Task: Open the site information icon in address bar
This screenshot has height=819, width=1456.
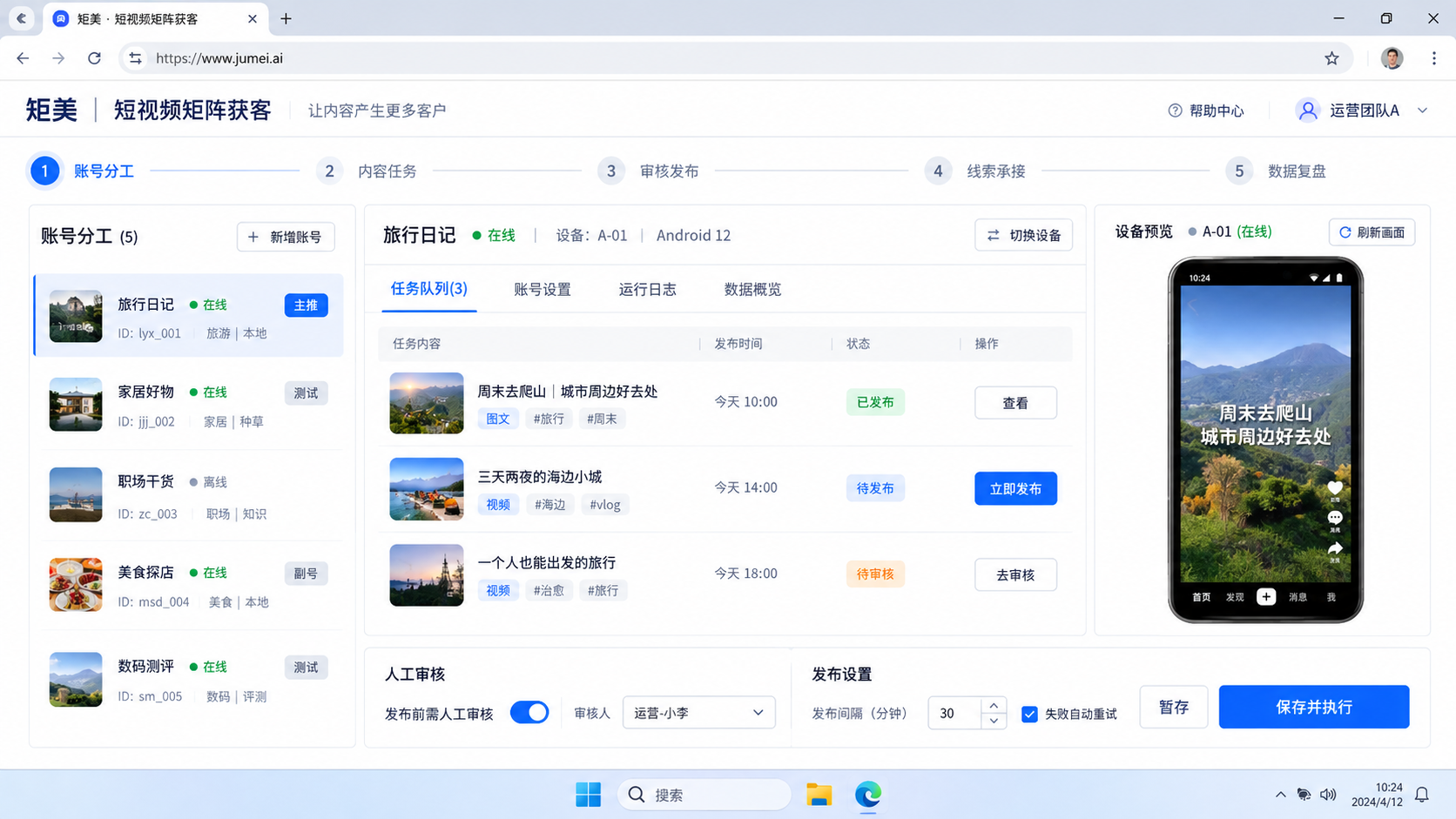Action: [135, 58]
